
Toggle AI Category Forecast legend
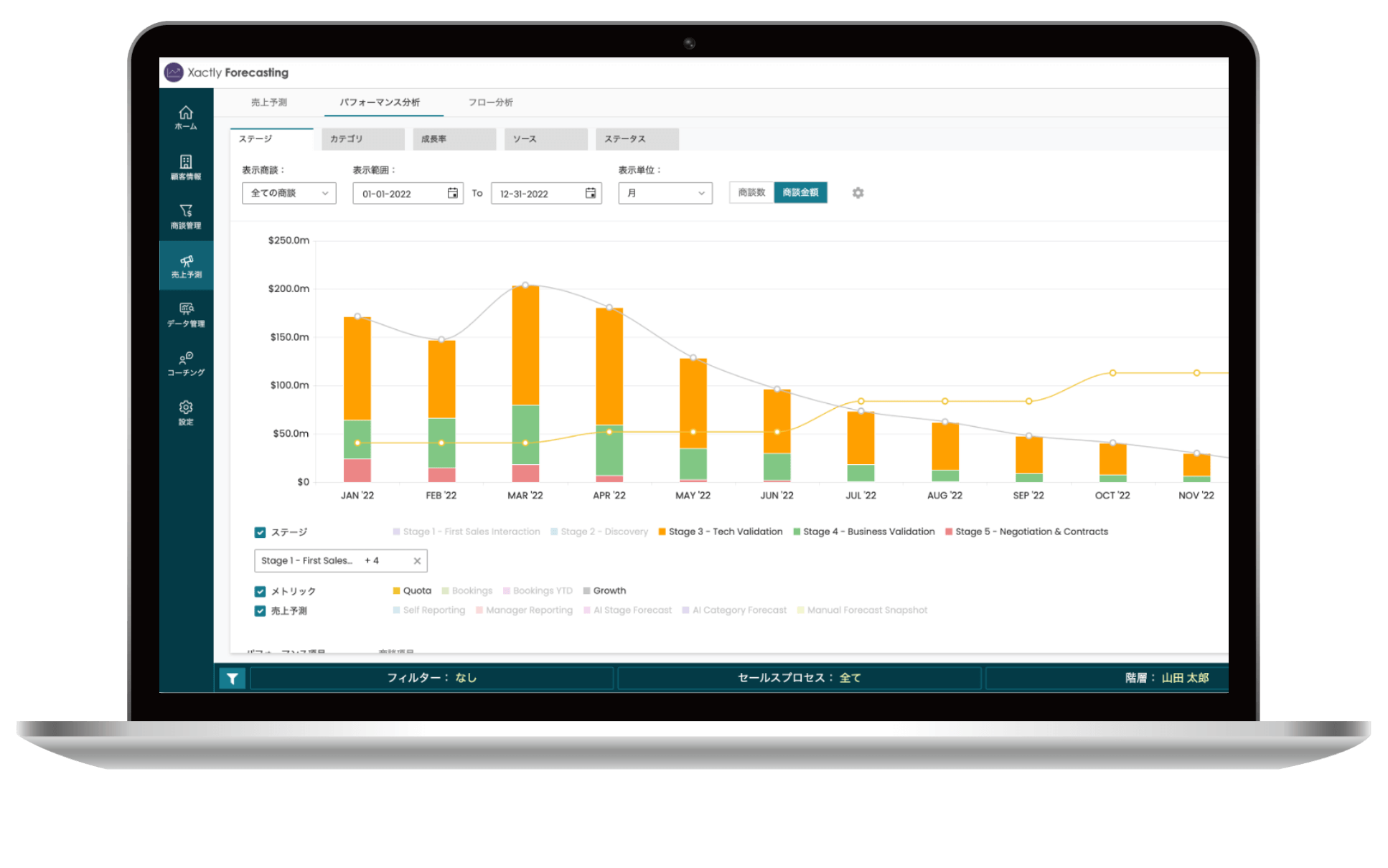(735, 610)
